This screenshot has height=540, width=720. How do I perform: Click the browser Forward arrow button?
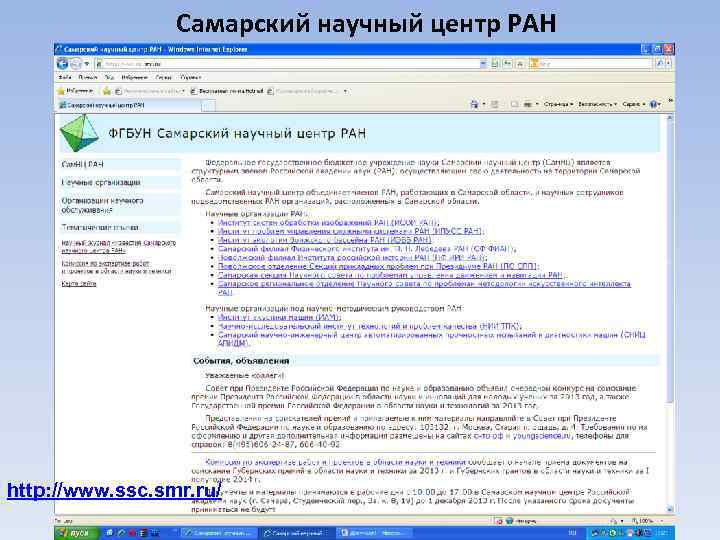tap(76, 64)
